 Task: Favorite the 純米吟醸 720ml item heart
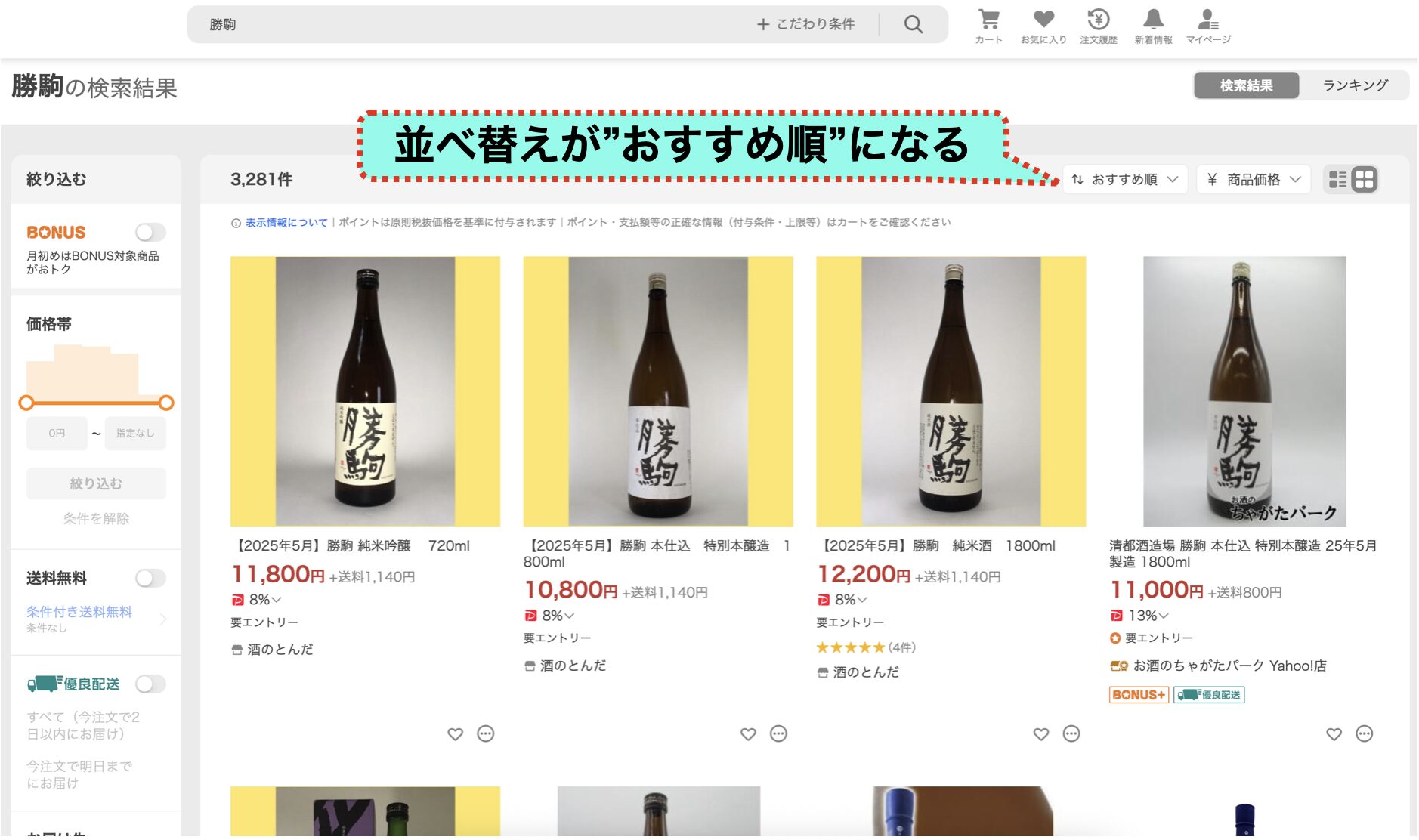[455, 734]
